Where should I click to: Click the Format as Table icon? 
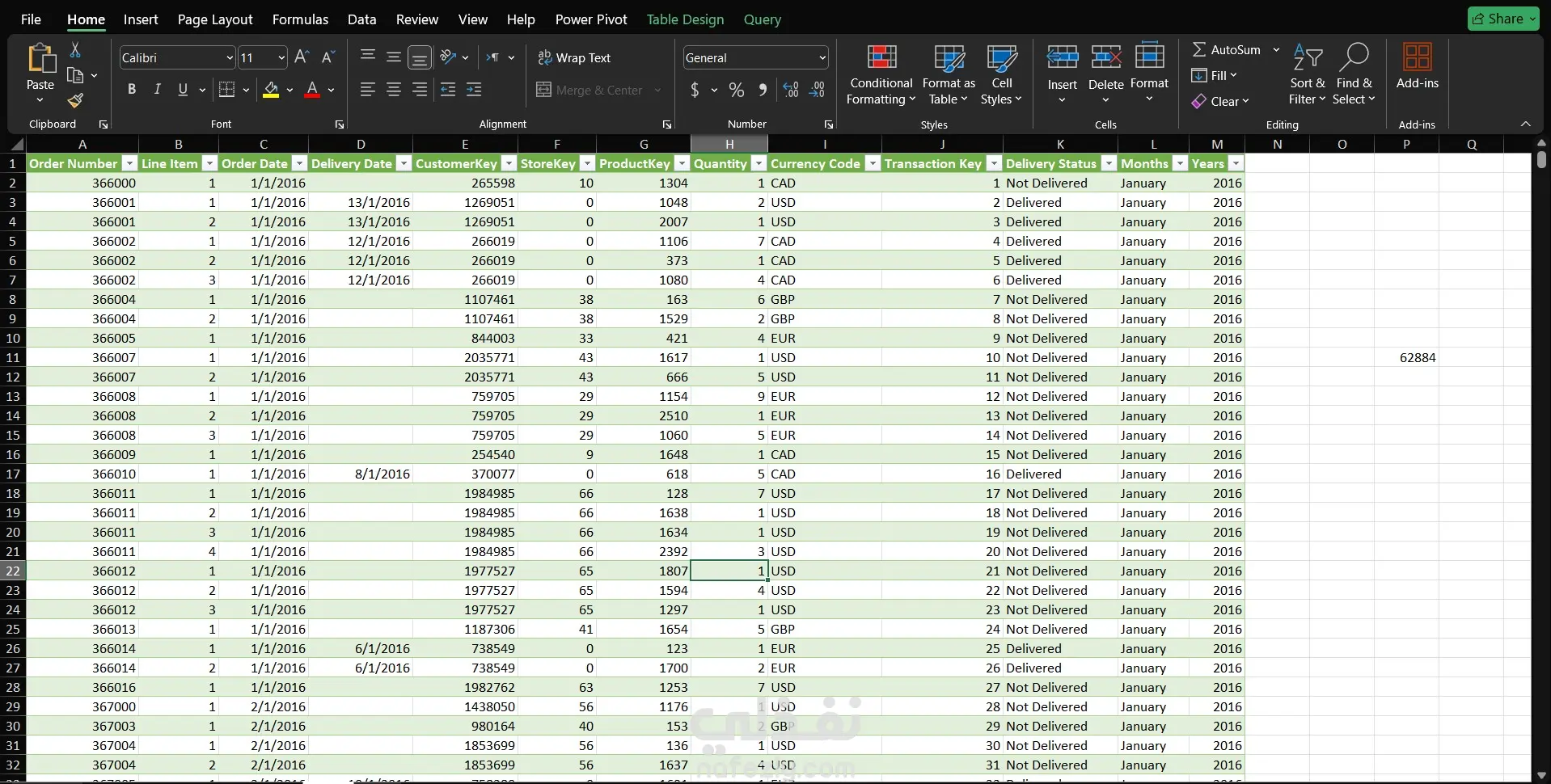coord(949,59)
